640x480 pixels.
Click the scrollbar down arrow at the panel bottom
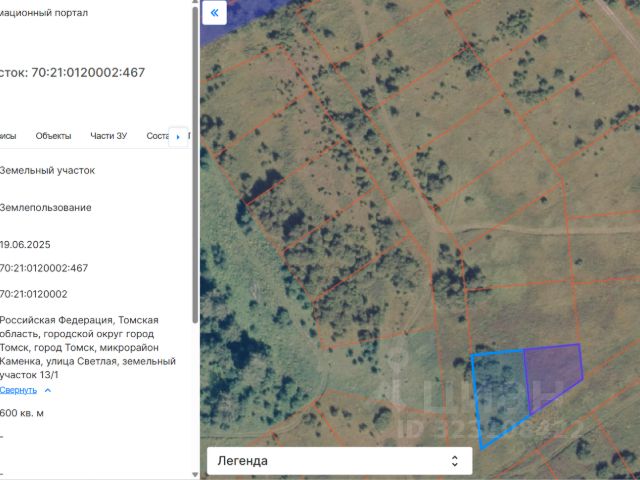click(x=195, y=475)
